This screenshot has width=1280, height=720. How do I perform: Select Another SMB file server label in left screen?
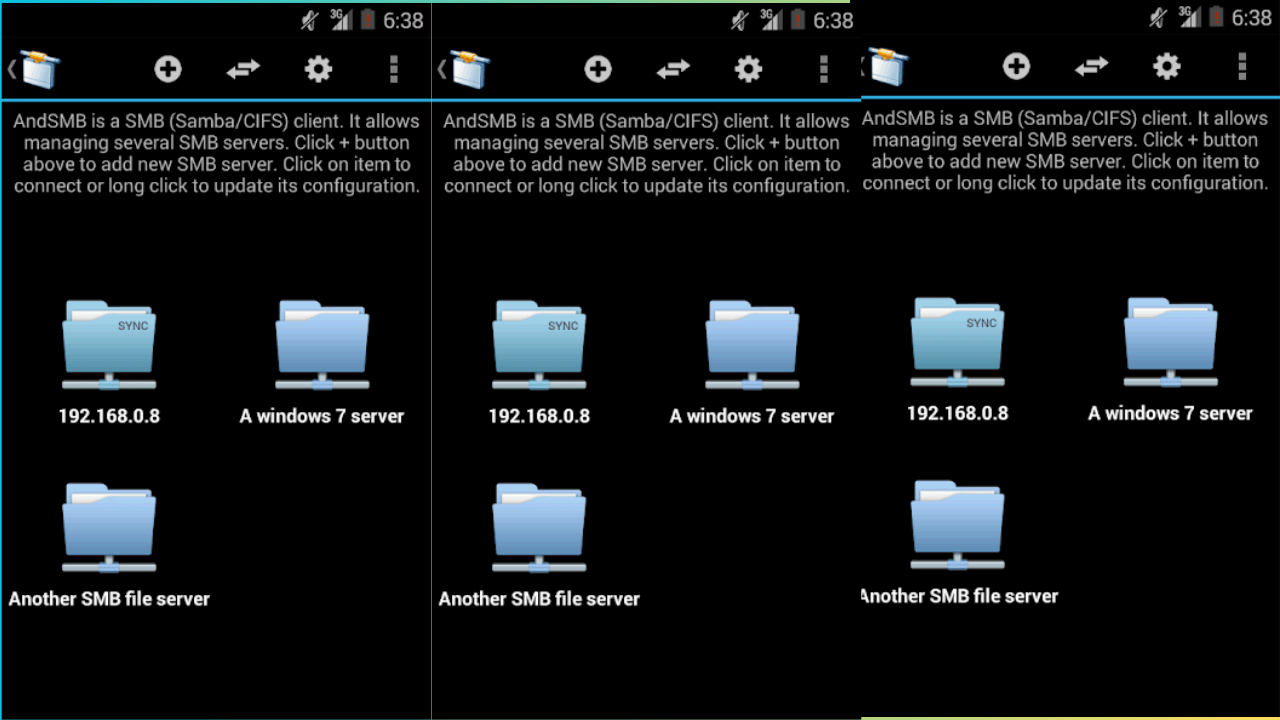coord(109,599)
